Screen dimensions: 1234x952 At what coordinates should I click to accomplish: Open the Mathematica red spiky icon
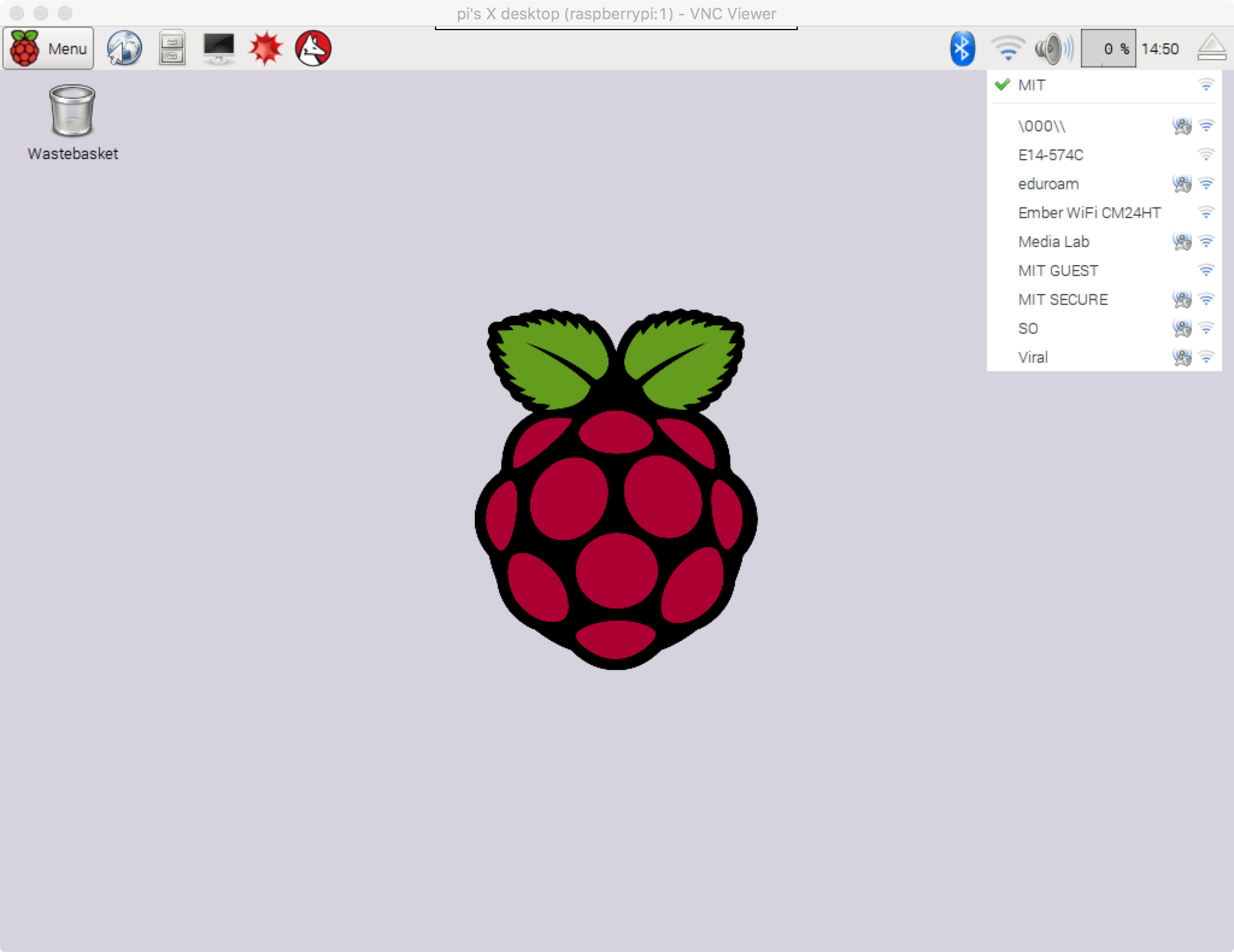pos(266,48)
